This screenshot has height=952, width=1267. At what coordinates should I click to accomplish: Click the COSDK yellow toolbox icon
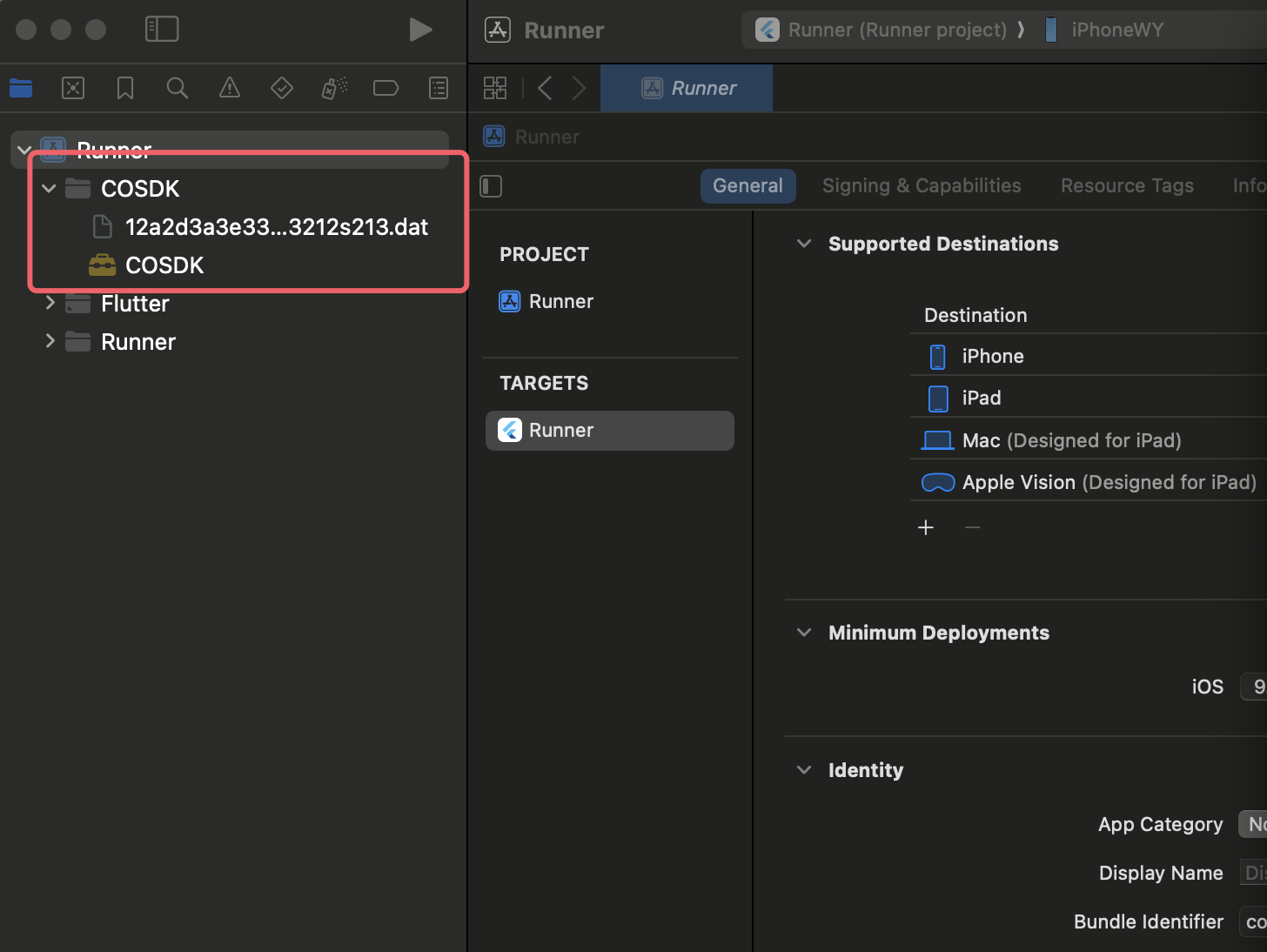(103, 265)
